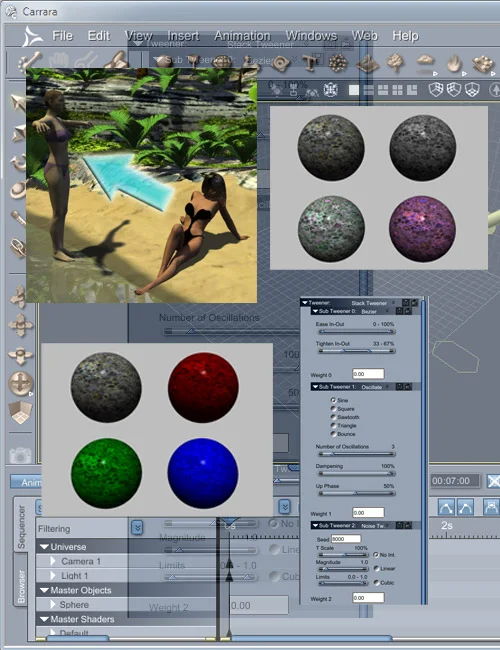Open the Insert menu
Image resolution: width=500 pixels, height=650 pixels.
pyautogui.click(x=183, y=36)
